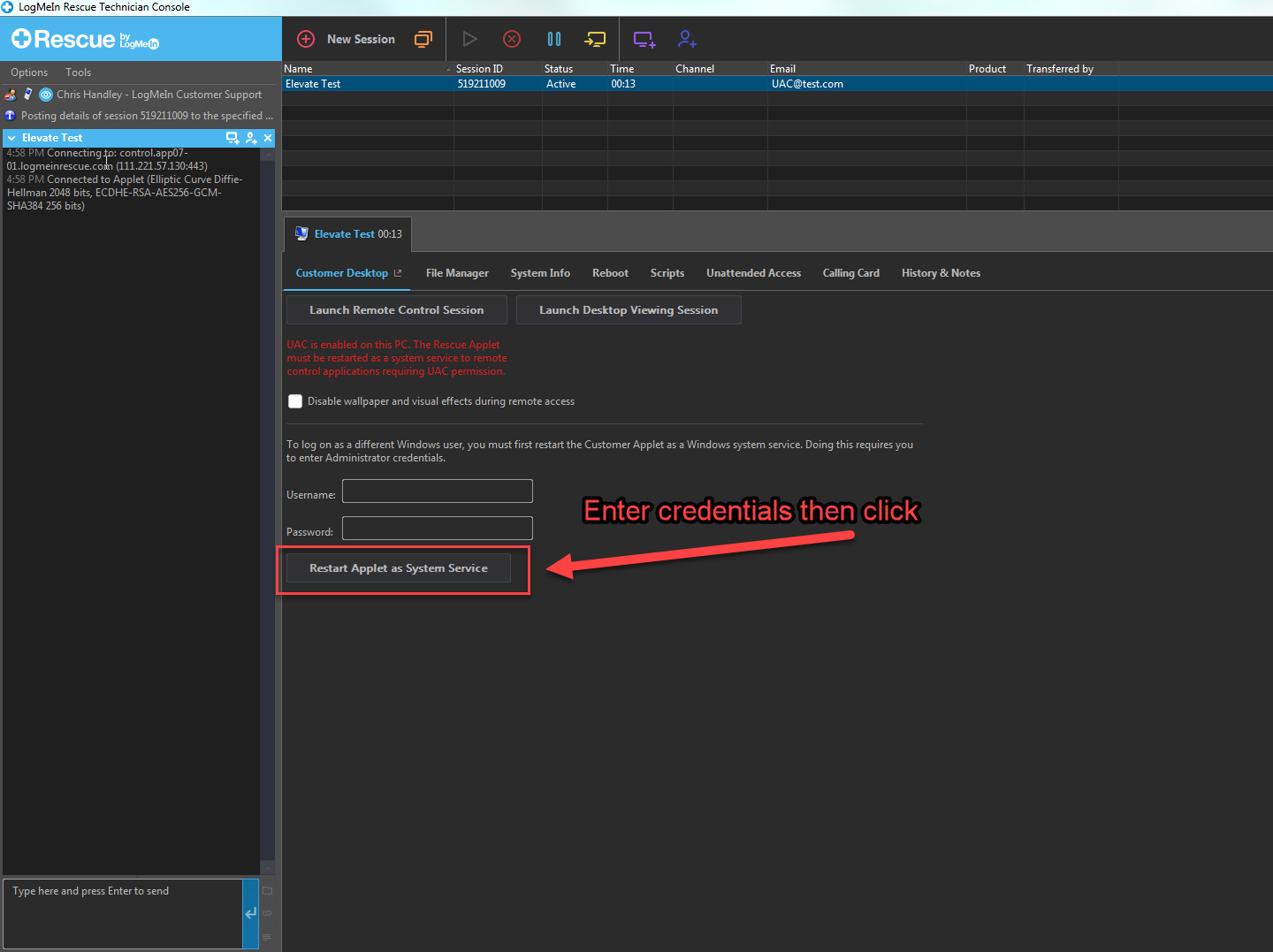Viewport: 1273px width, 952px height.
Task: Click the send URL link icon by chat
Action: coord(267,913)
